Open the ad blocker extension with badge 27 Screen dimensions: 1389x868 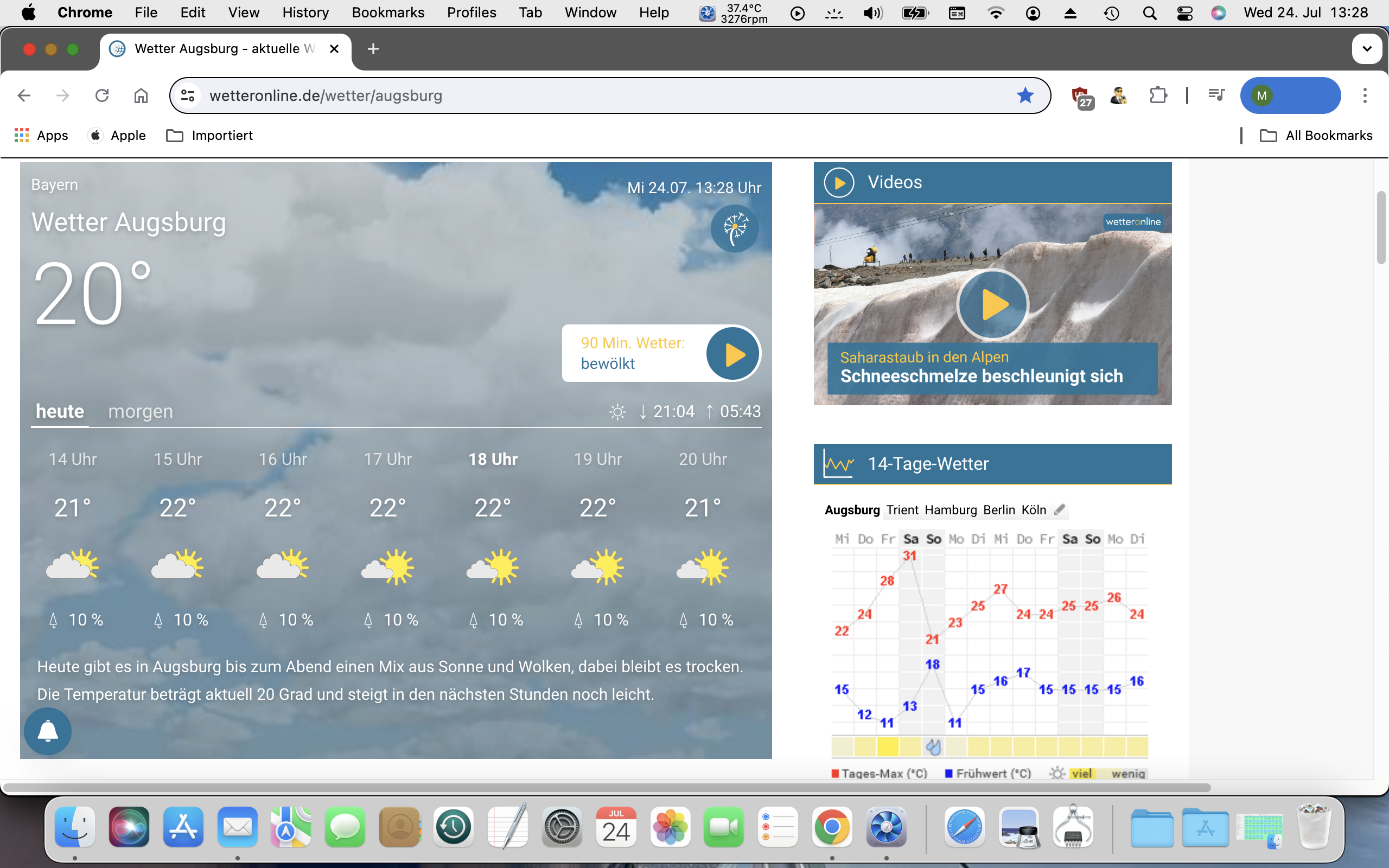tap(1082, 97)
